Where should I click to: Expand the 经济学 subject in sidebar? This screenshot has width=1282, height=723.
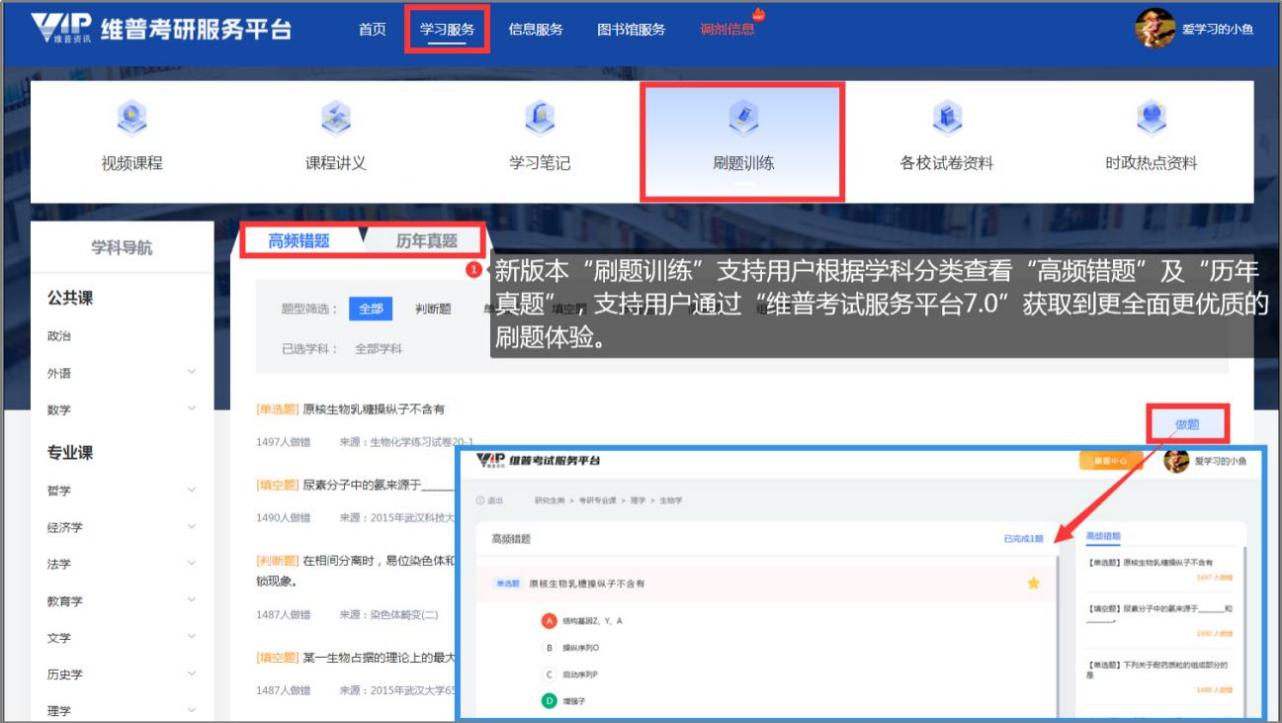click(x=191, y=527)
